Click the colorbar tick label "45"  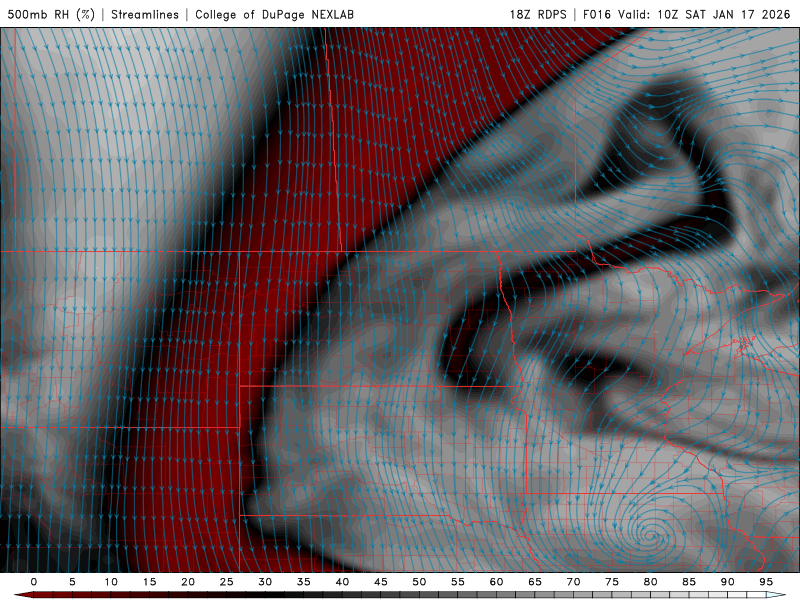pos(381,582)
